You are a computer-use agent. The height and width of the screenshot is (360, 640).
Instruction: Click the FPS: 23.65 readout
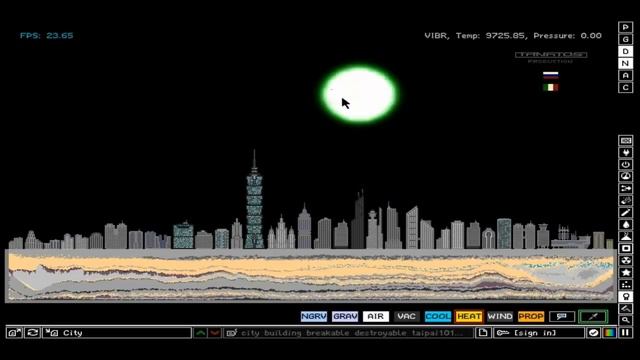coord(47,36)
